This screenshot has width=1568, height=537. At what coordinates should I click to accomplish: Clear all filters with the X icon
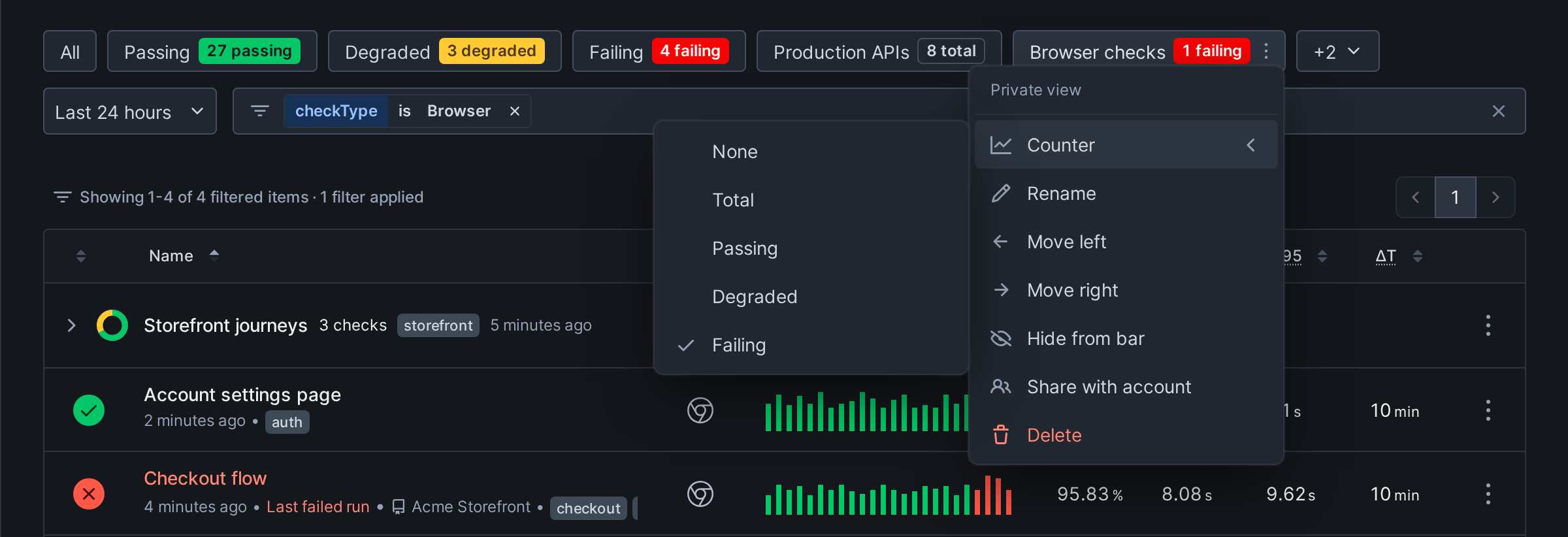coord(1499,111)
